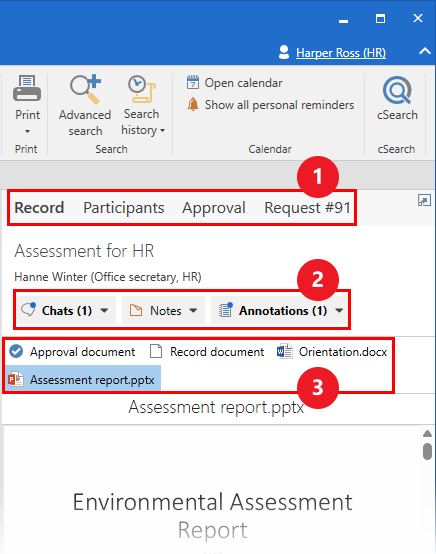436x554 pixels.
Task: Open the Request #91 tab
Action: (307, 208)
